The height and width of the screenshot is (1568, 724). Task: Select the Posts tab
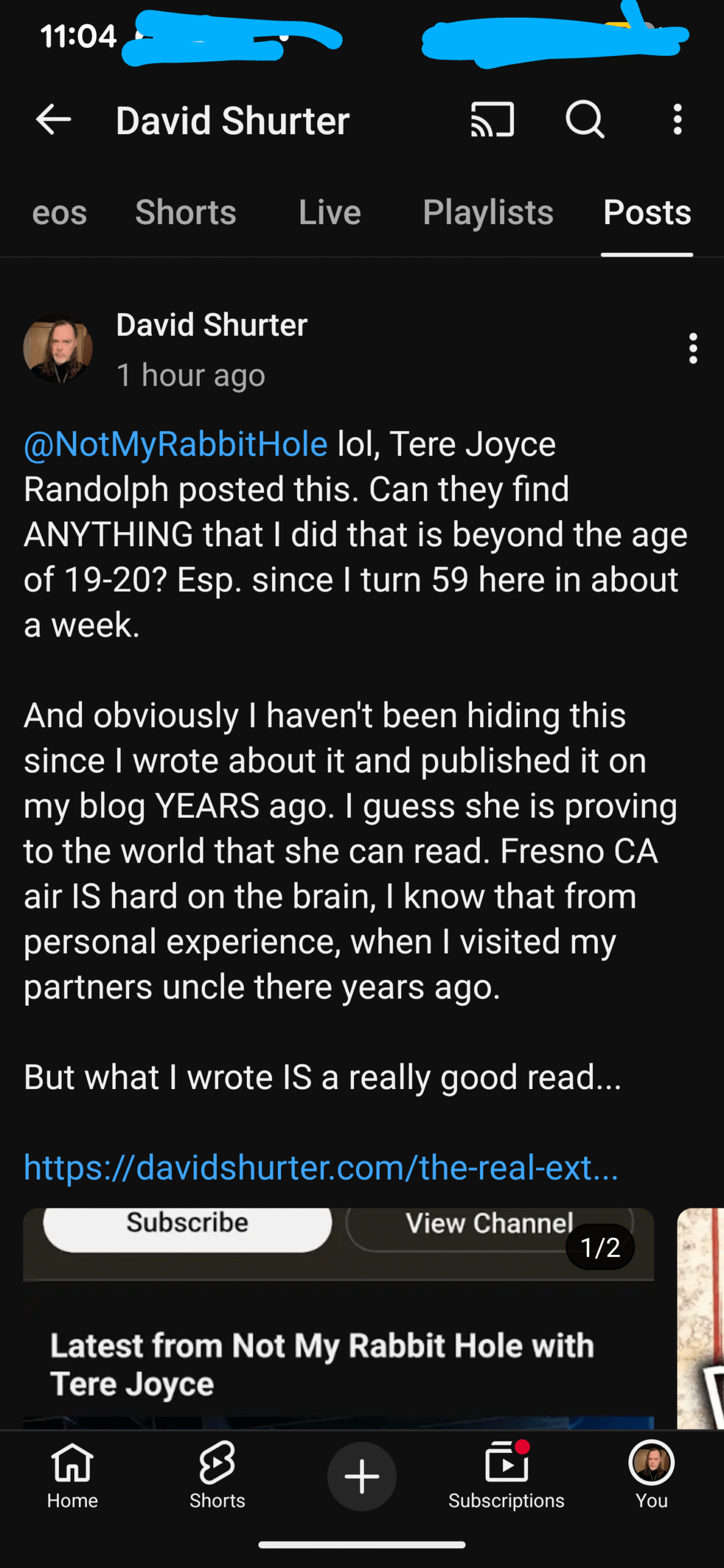click(647, 213)
